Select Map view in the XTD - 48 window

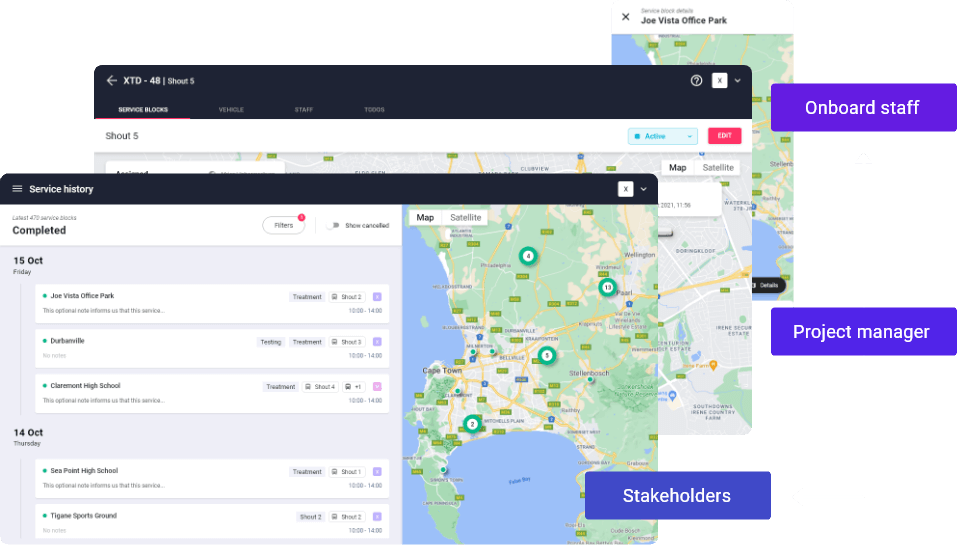[677, 167]
